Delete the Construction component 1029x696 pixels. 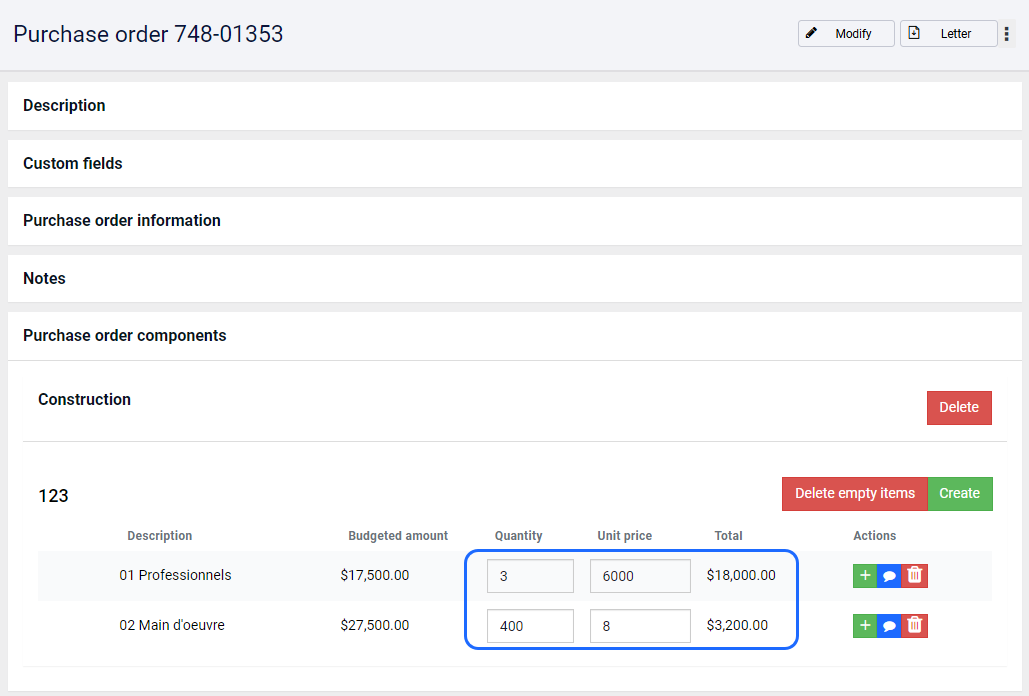[959, 407]
